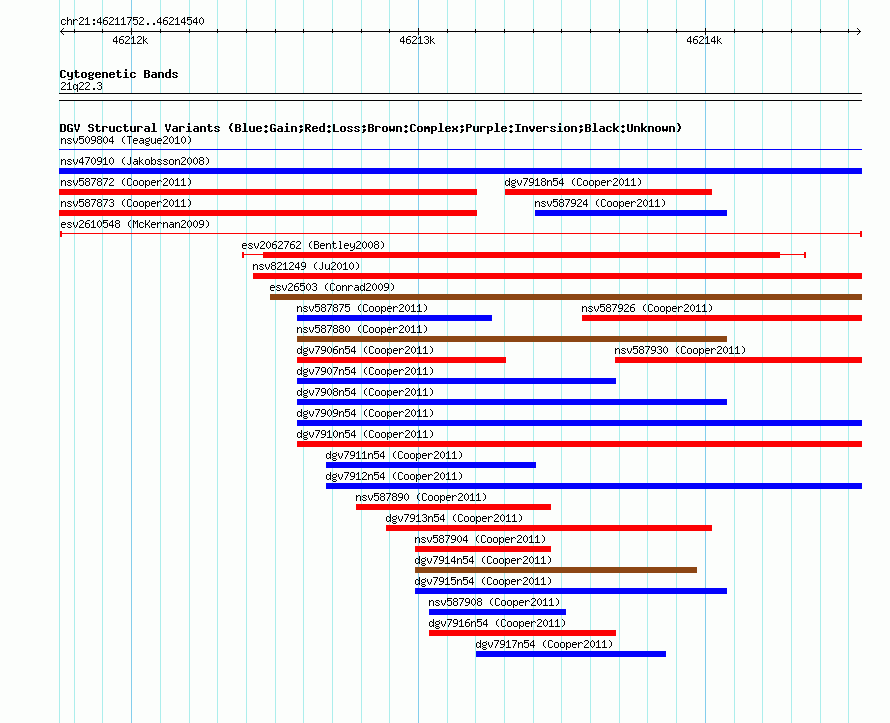Click the ruler's left scroll arrow
This screenshot has width=890, height=723.
(62, 31)
